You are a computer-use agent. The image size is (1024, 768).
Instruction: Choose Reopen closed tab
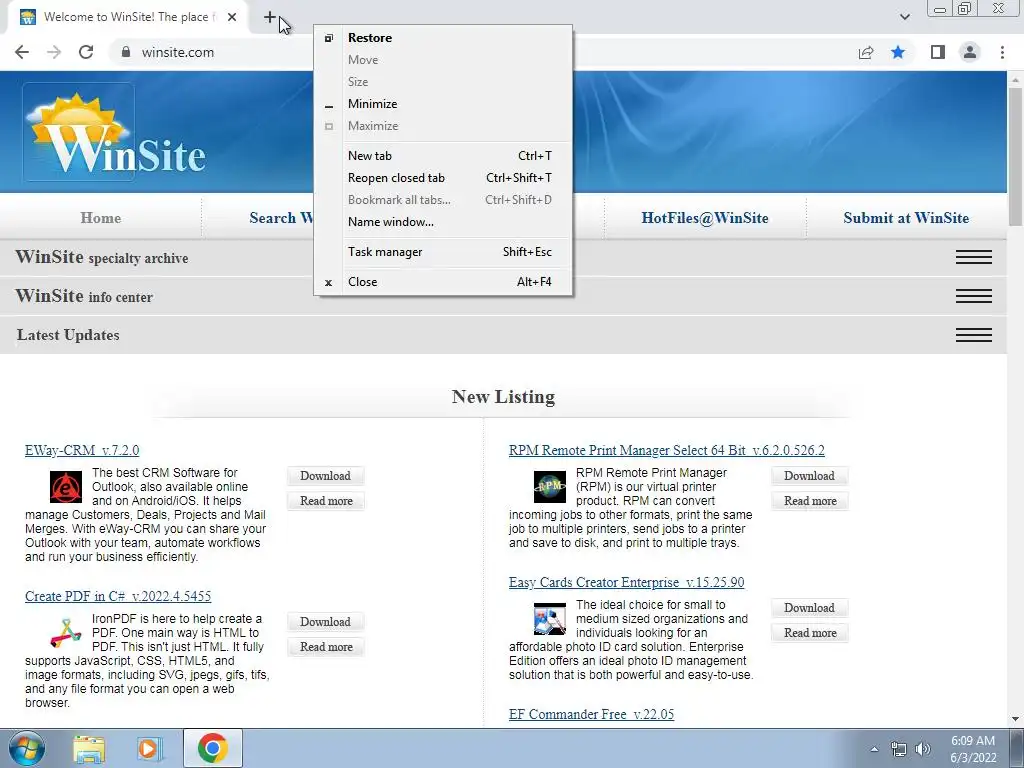(x=443, y=178)
